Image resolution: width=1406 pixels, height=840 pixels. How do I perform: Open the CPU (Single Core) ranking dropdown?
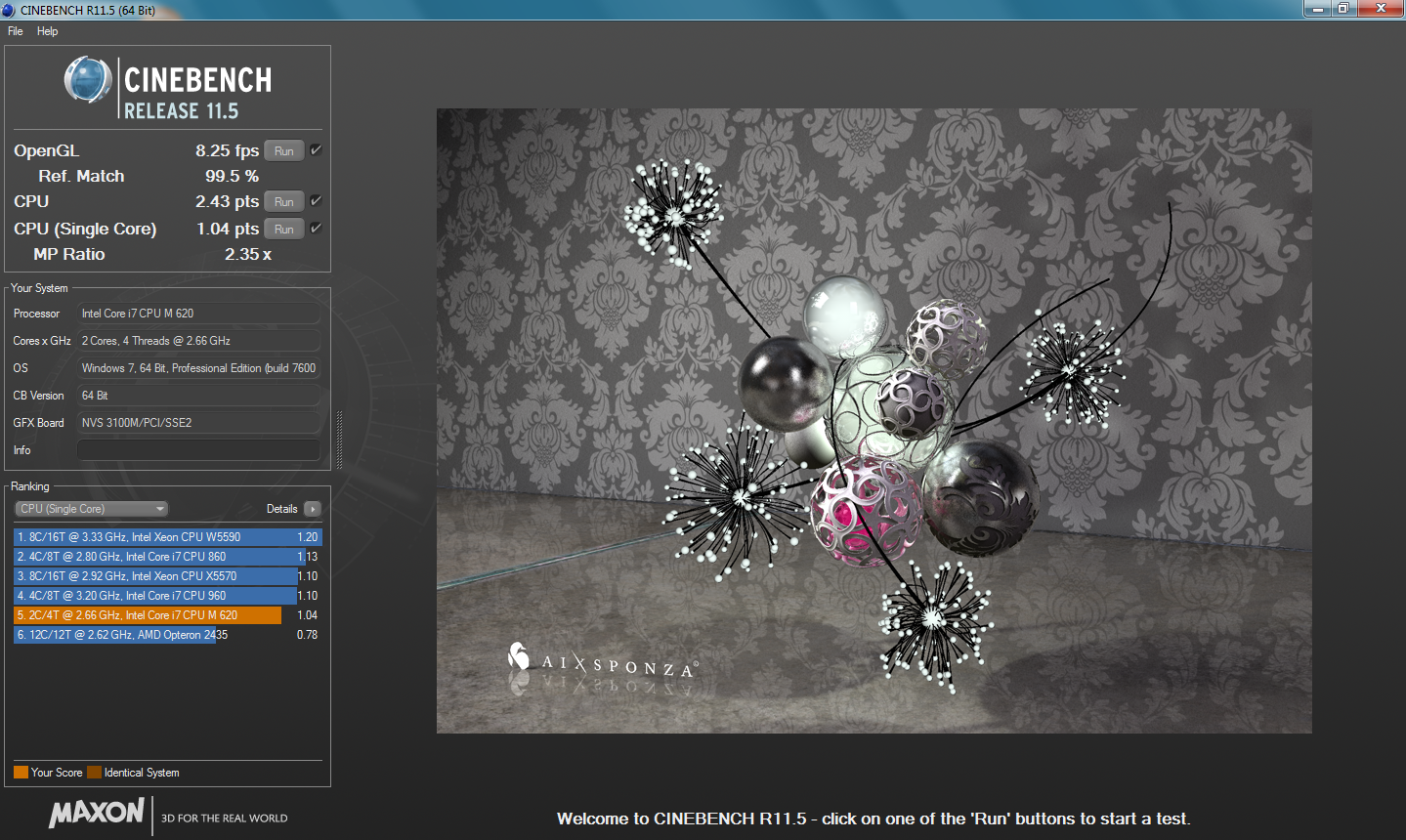click(92, 509)
